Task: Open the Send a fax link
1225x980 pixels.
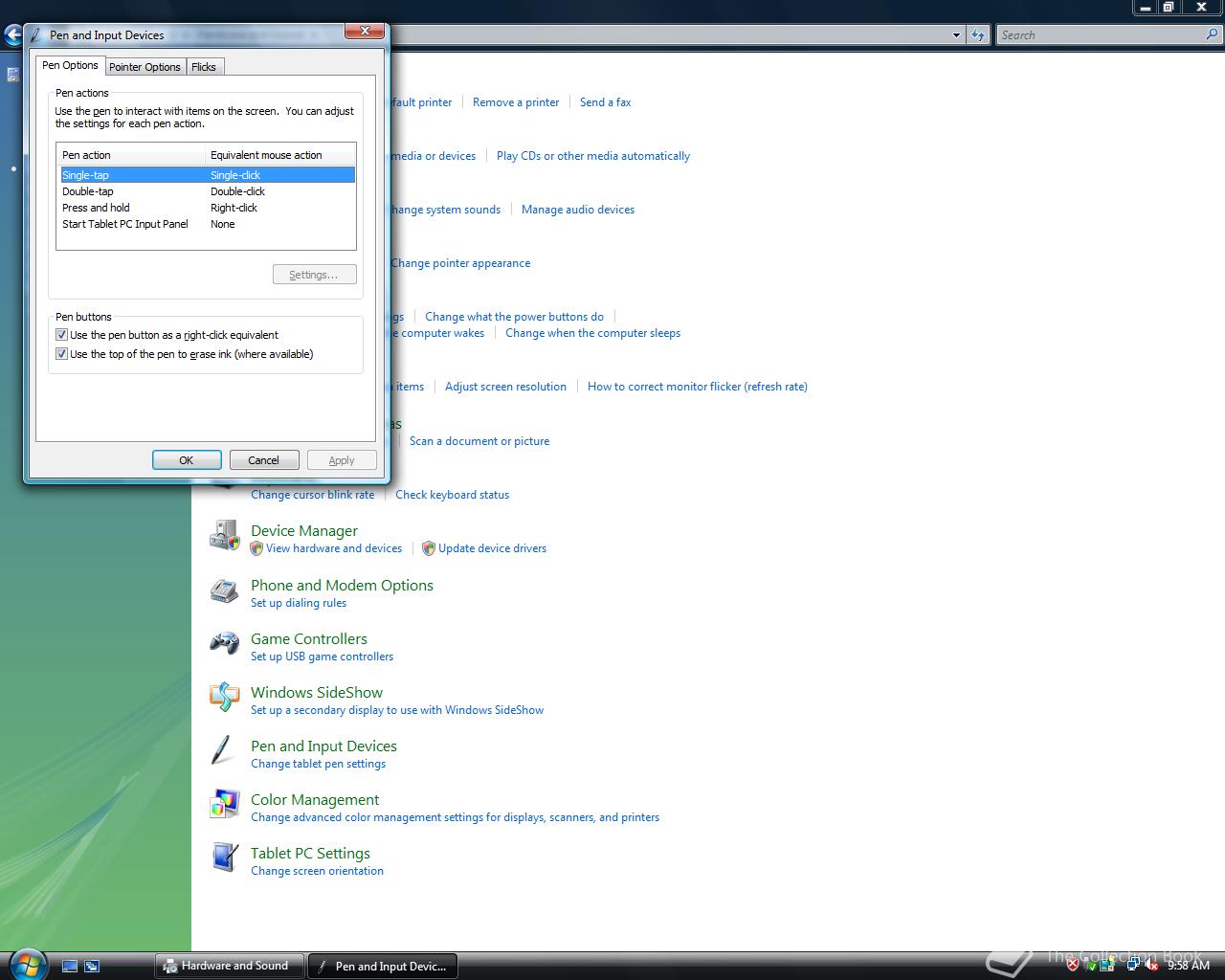Action: tap(606, 102)
